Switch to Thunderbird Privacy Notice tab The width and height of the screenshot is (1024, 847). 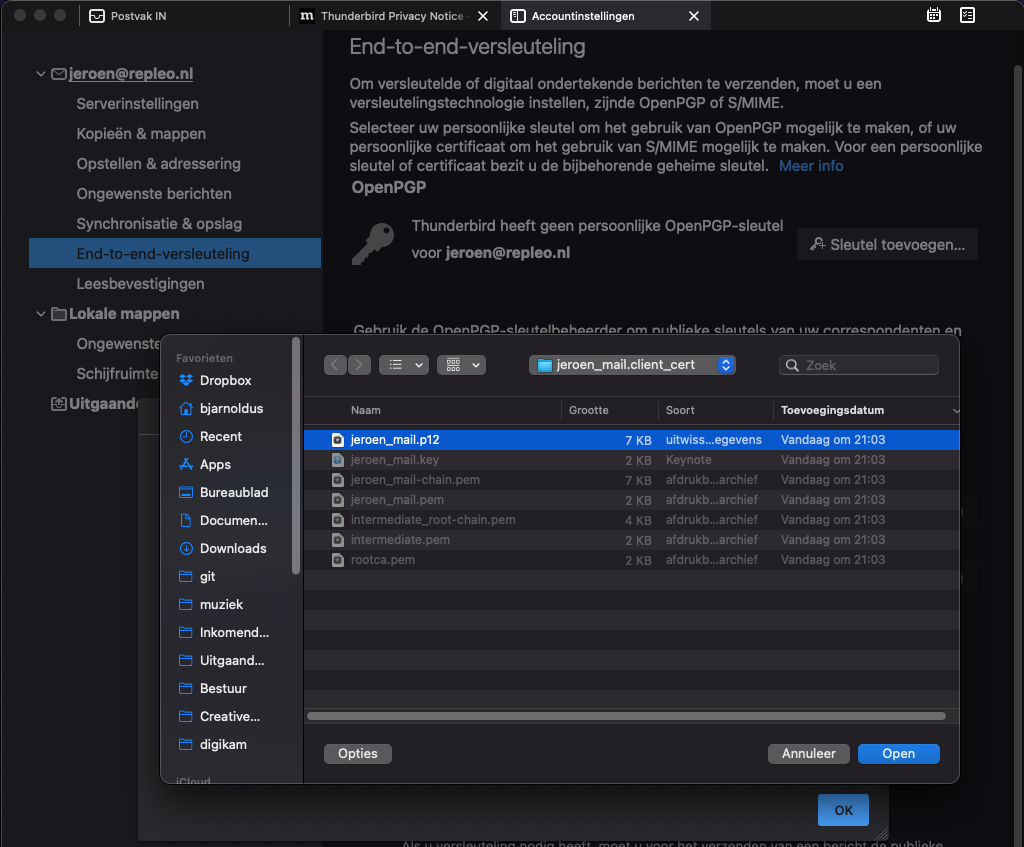[x=392, y=16]
